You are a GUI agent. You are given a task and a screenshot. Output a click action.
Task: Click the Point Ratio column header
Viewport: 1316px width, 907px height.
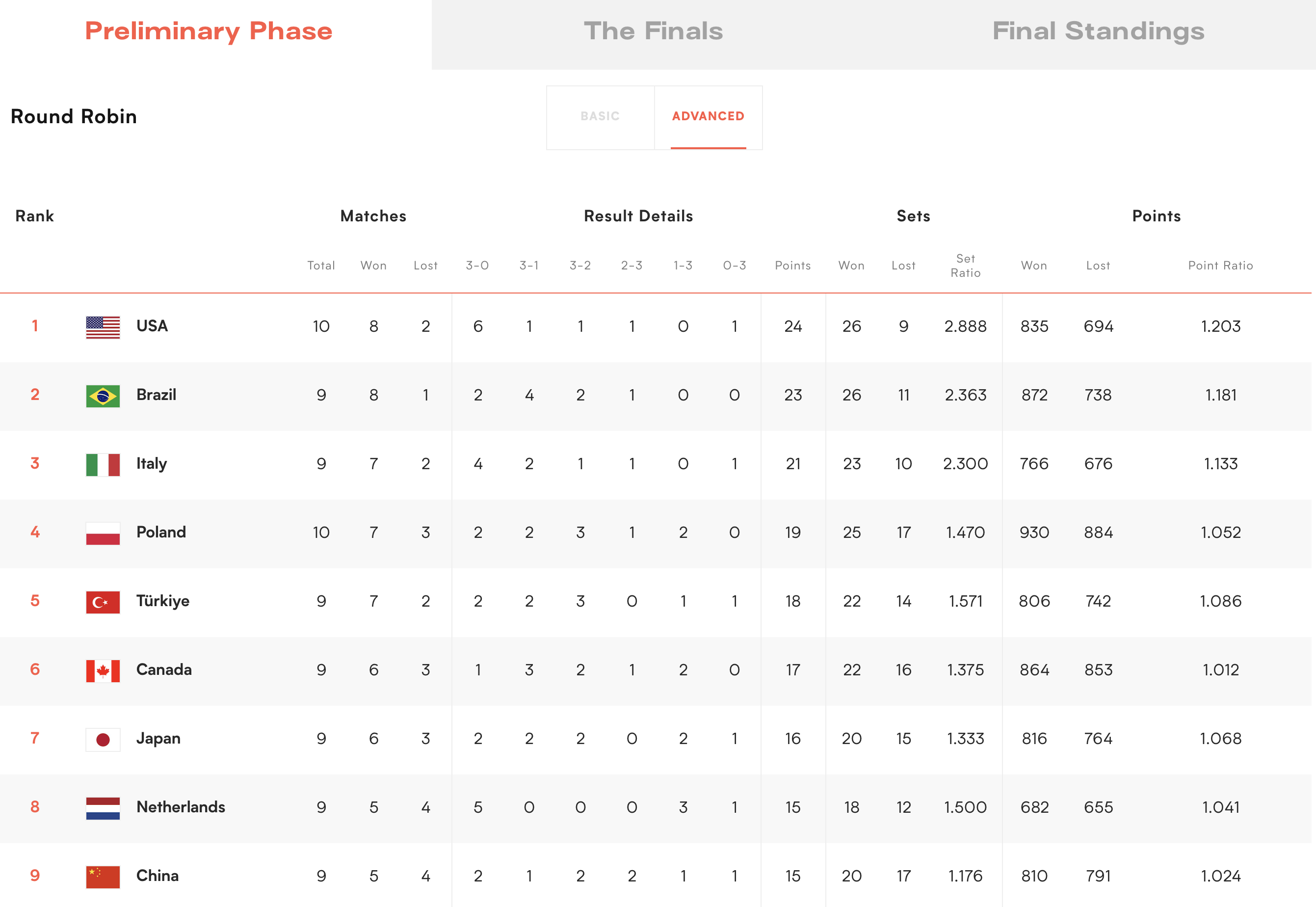coord(1220,266)
